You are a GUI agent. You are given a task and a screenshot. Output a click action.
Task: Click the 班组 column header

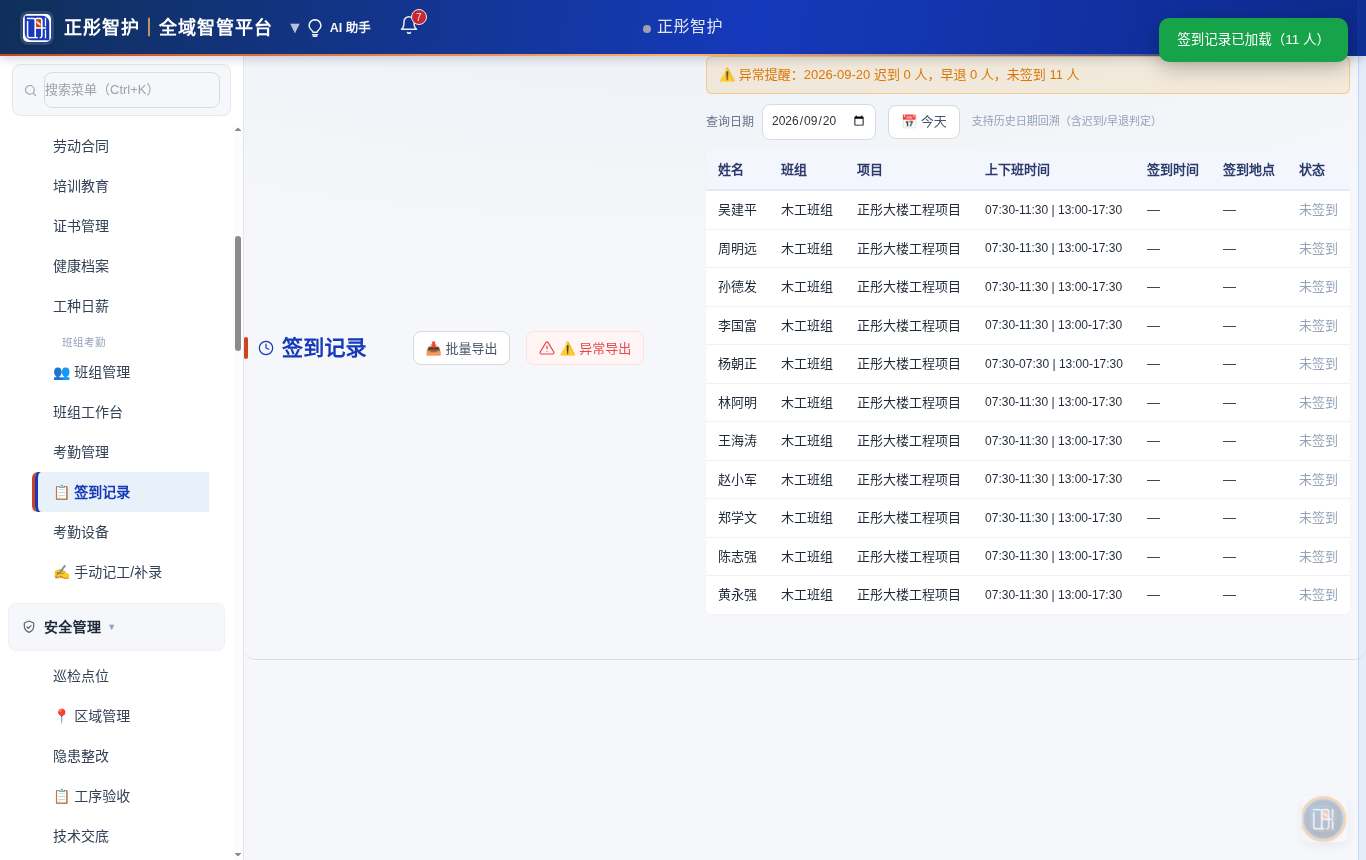click(794, 170)
